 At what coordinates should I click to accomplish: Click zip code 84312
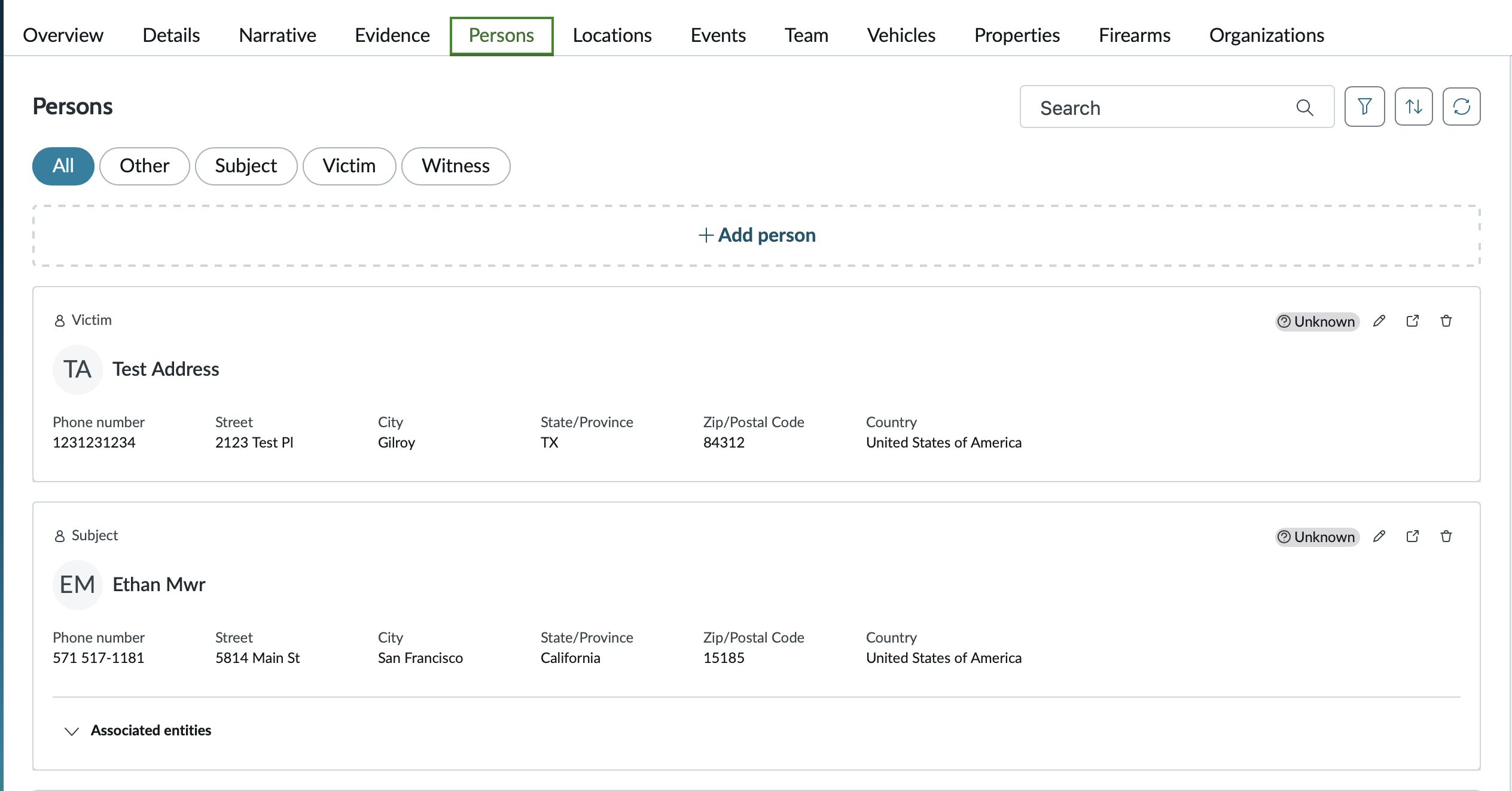click(724, 443)
